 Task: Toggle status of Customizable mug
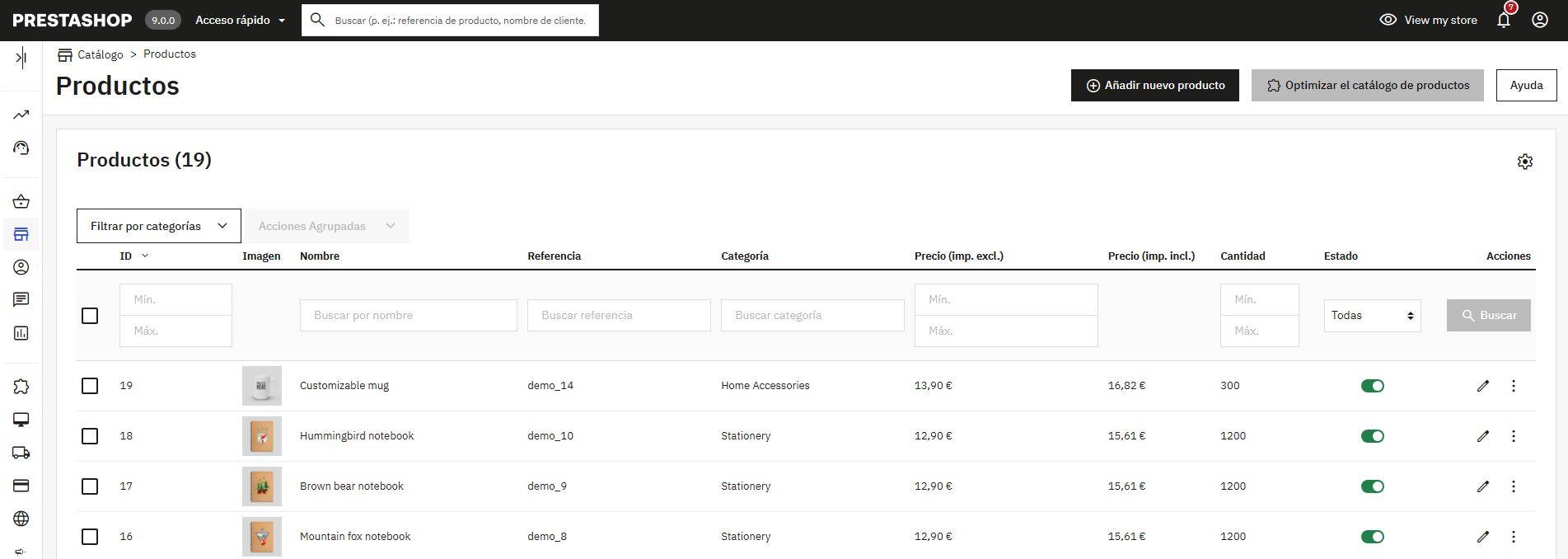tap(1372, 386)
